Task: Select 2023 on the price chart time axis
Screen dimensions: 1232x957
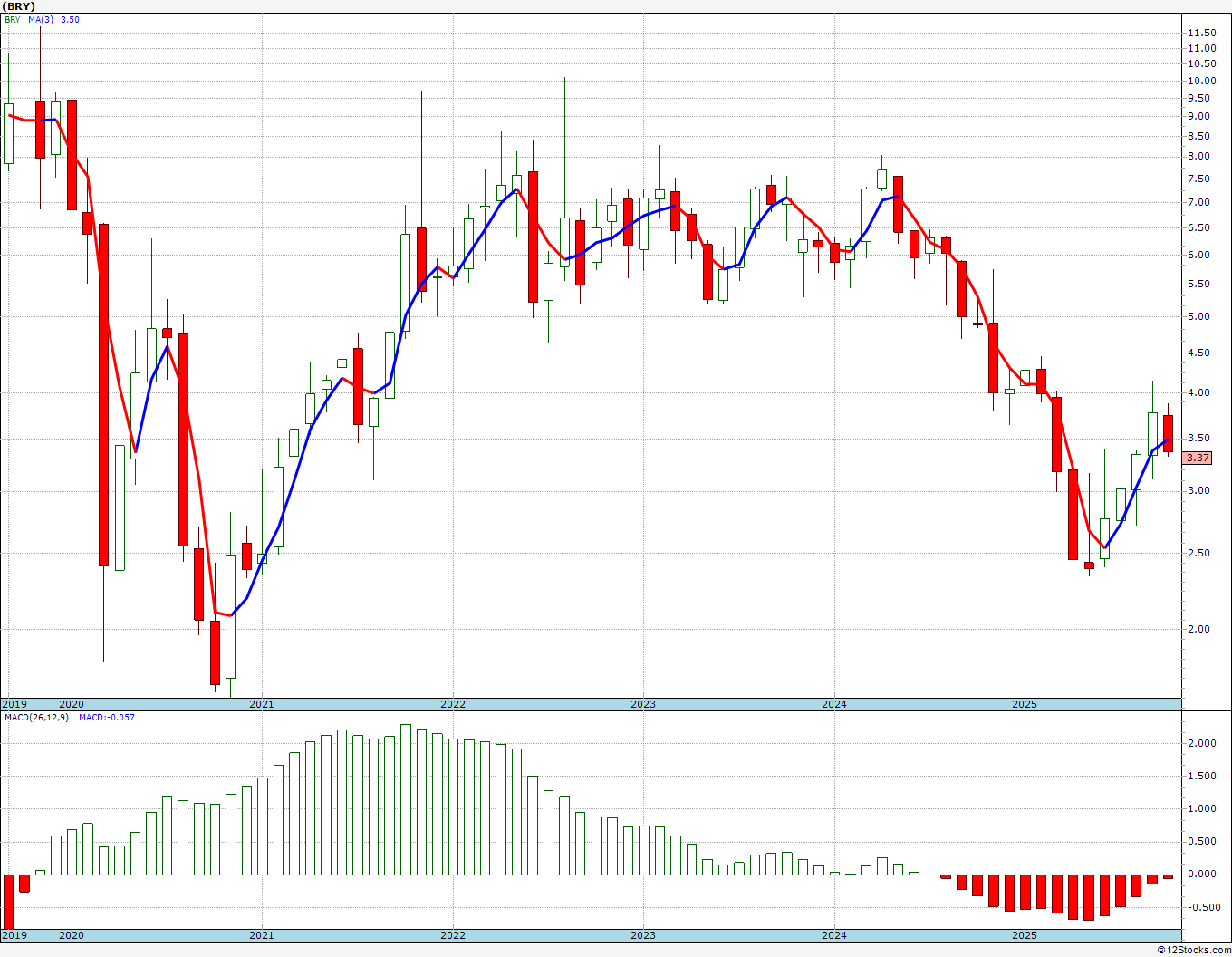Action: [x=642, y=704]
